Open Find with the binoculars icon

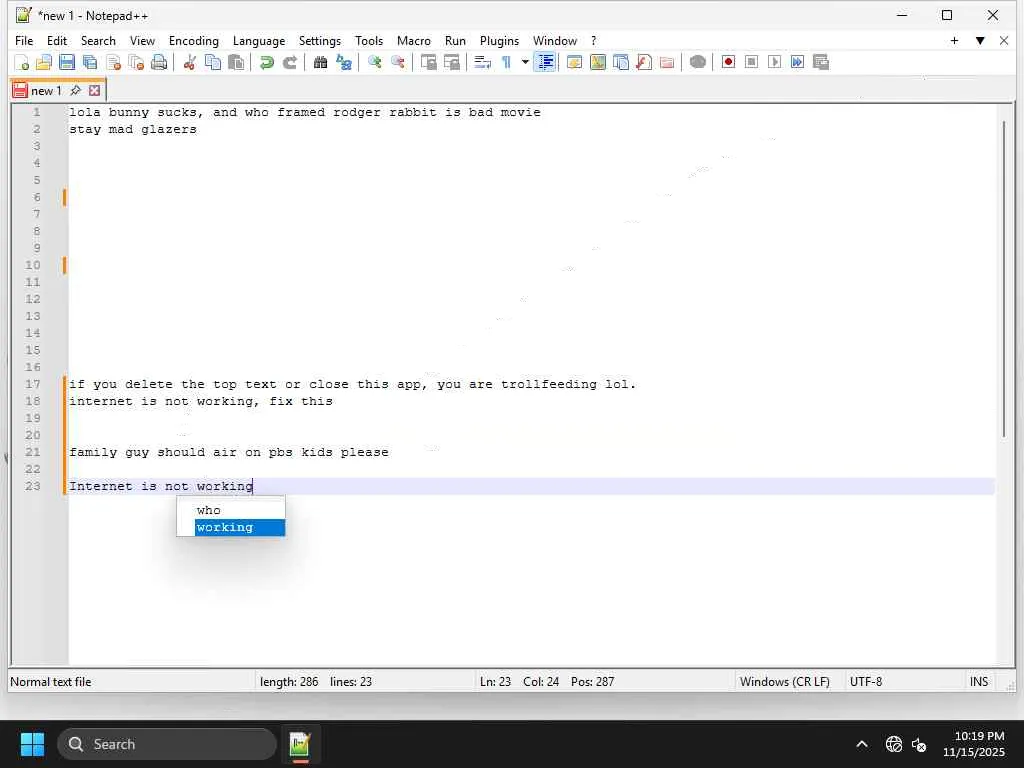point(320,62)
